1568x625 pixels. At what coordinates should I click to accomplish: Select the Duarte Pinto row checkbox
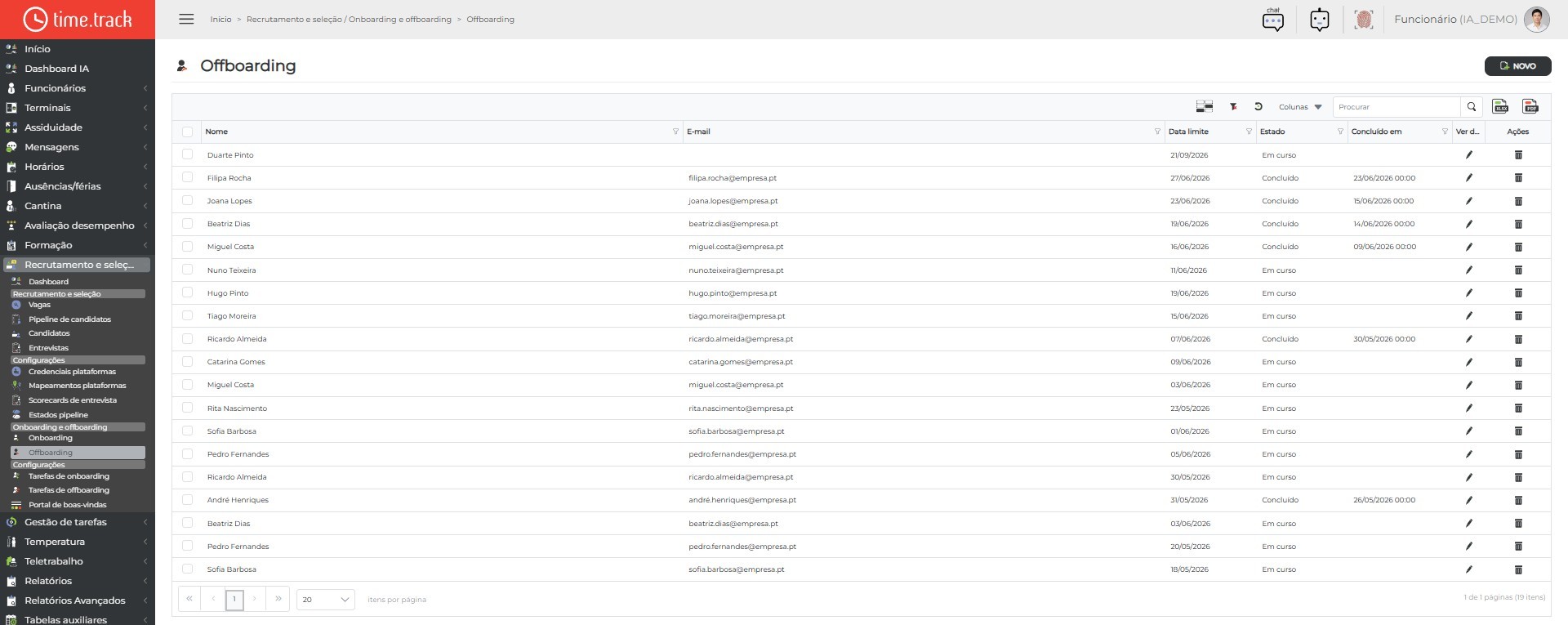[x=187, y=154]
